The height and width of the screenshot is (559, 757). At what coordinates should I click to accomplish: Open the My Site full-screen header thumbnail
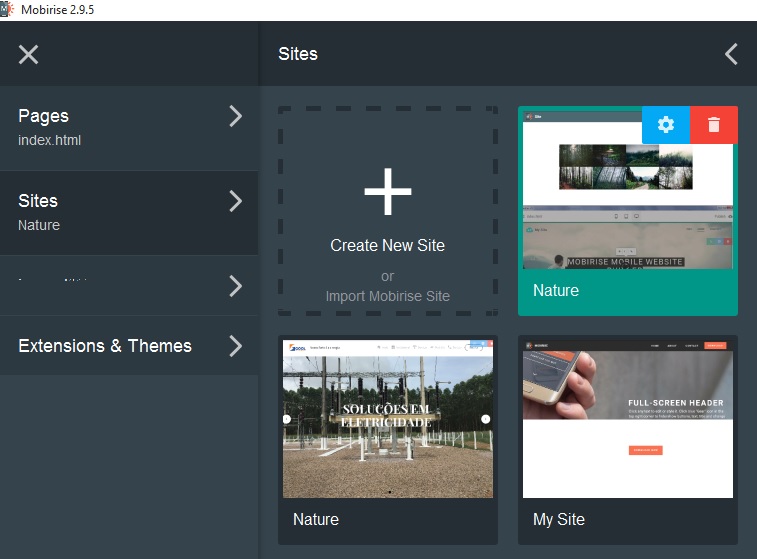click(x=627, y=422)
